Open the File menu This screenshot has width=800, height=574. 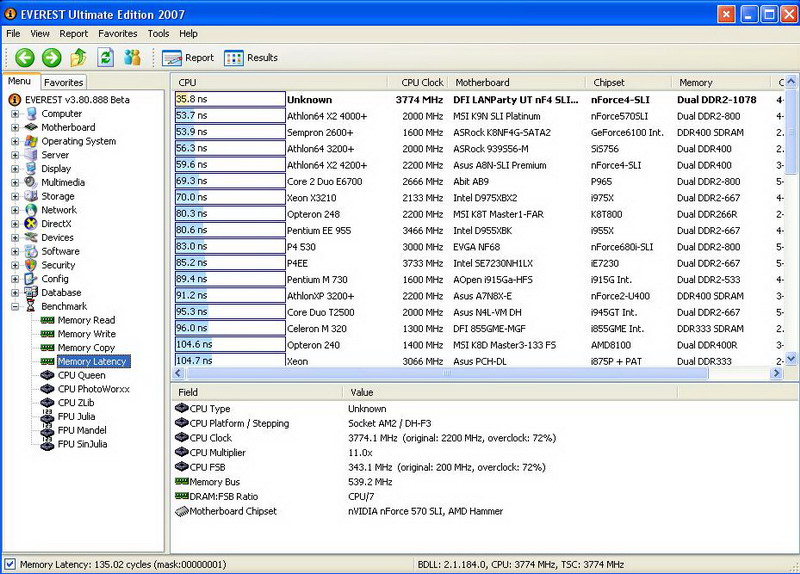click(x=13, y=34)
